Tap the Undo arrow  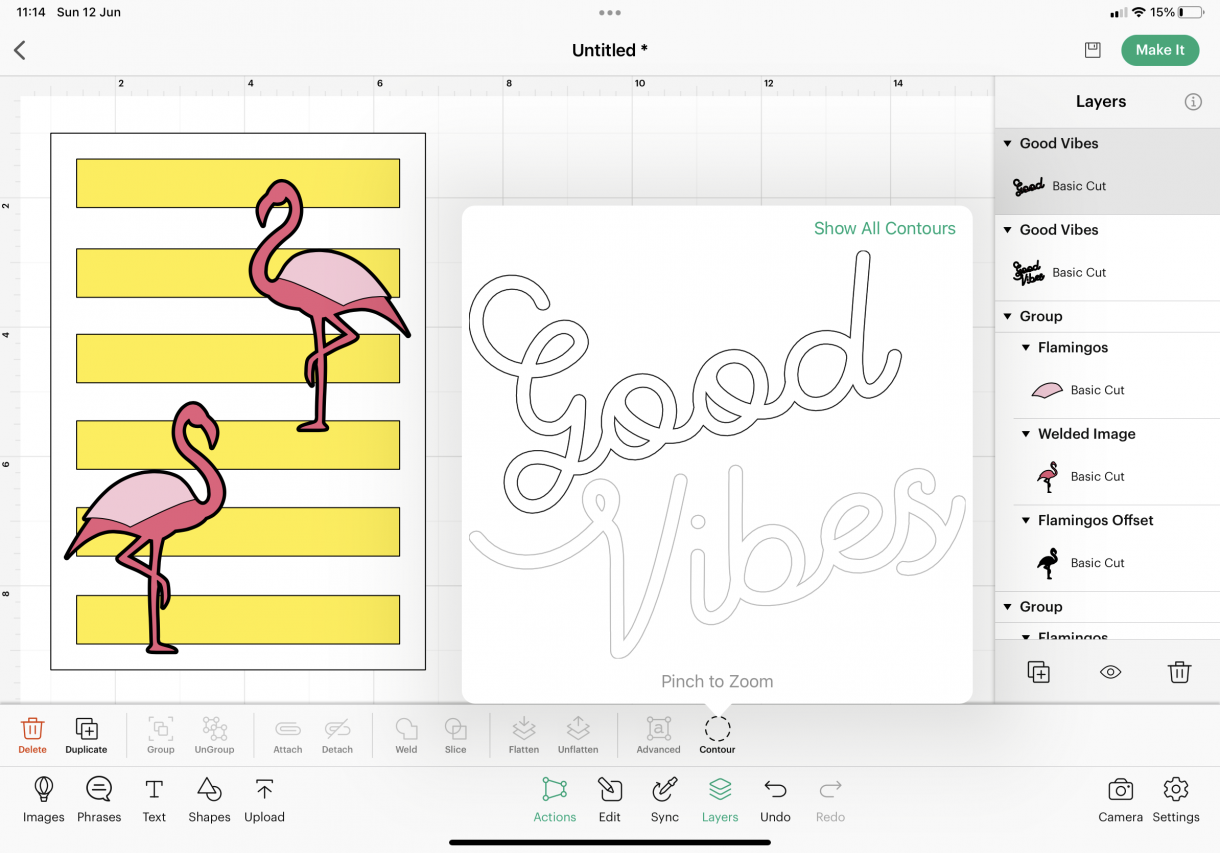775,800
